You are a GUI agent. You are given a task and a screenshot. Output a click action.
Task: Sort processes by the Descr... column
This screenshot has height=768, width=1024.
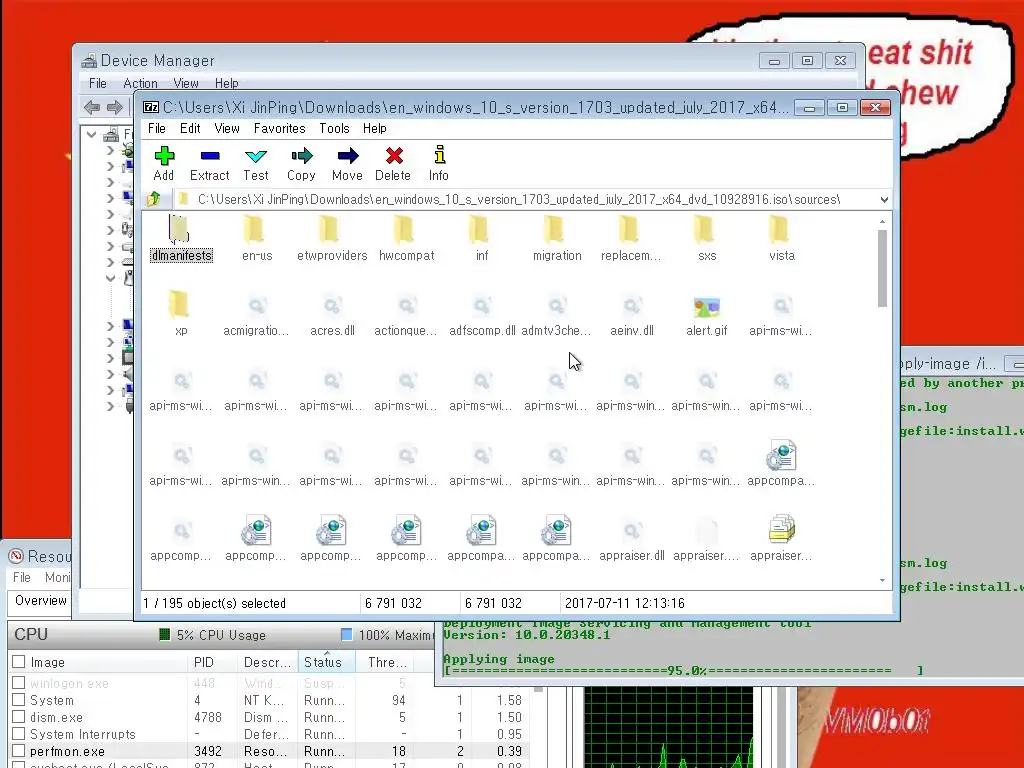point(268,662)
